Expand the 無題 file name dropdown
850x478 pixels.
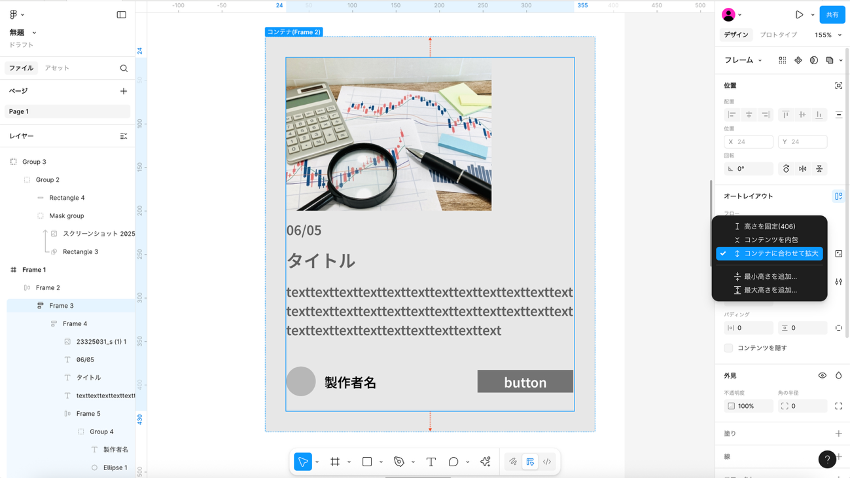pos(36,32)
